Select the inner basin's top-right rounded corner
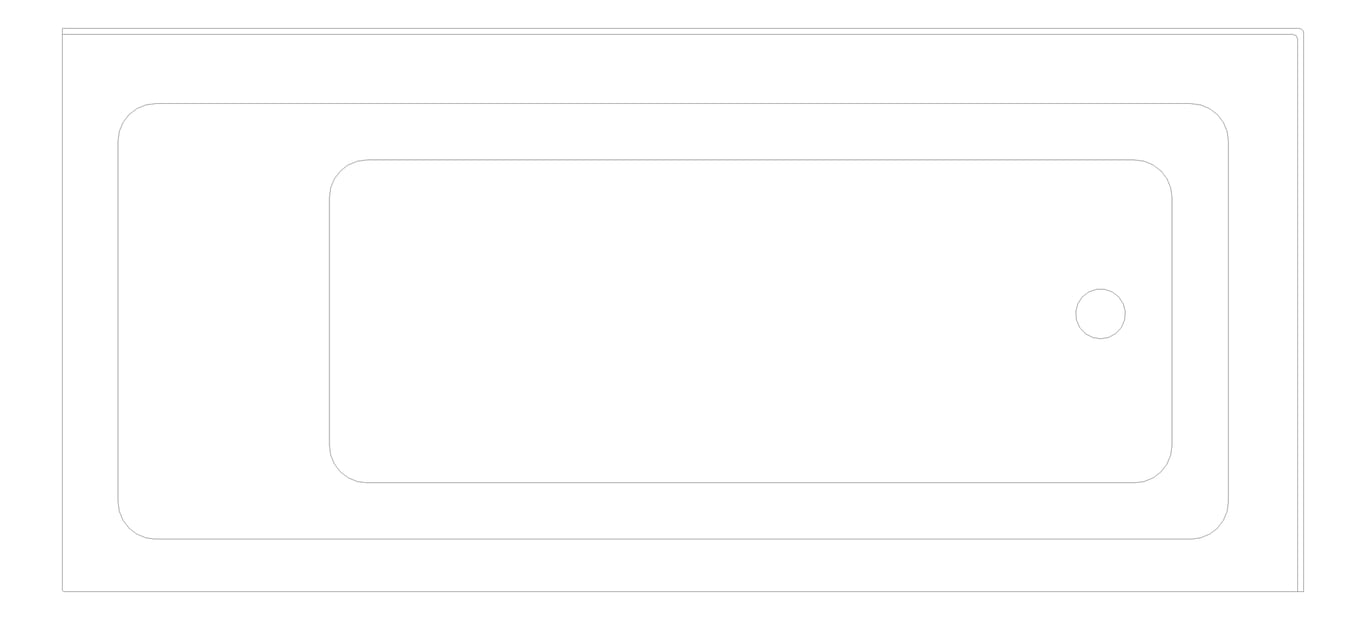The image size is (1366, 620). pyautogui.click(x=1161, y=171)
